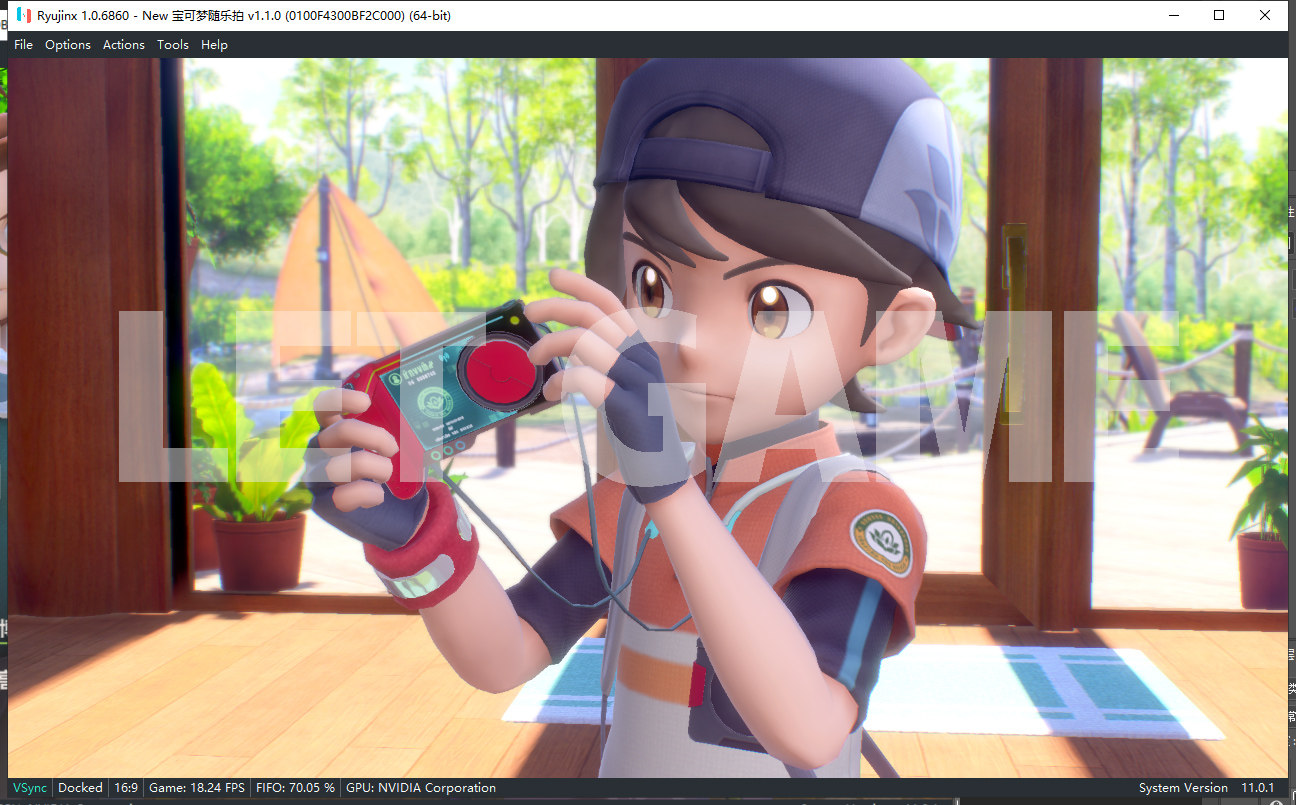This screenshot has width=1296, height=805.
Task: Expand the Help menu
Action: 214,45
